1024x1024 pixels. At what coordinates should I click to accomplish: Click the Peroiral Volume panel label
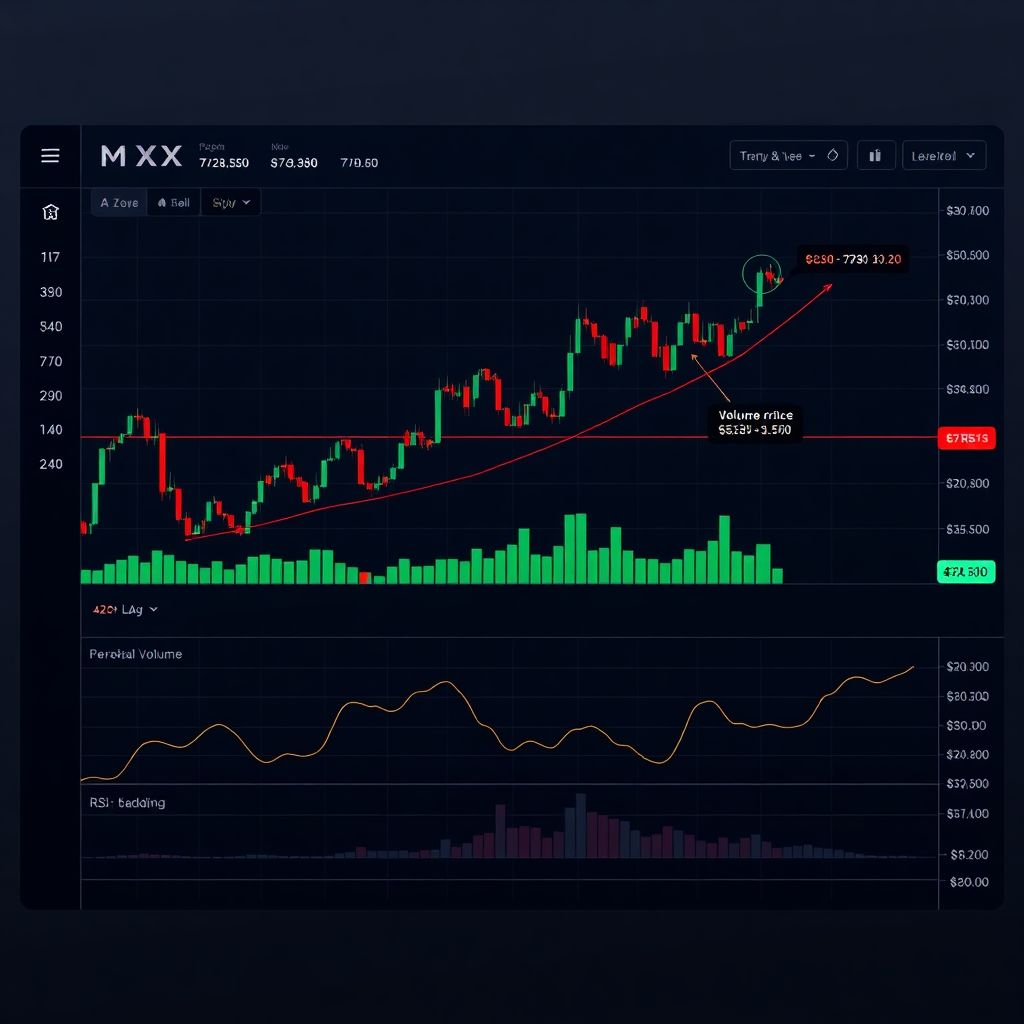135,653
